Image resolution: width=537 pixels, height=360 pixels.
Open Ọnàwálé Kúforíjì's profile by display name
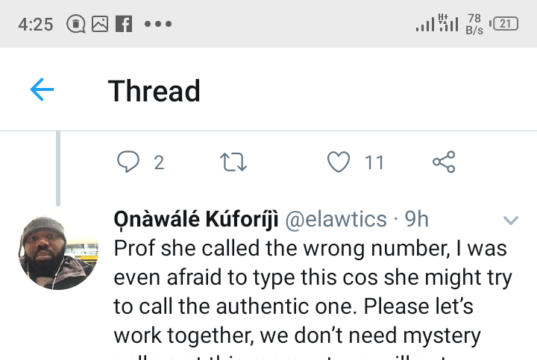tap(196, 219)
